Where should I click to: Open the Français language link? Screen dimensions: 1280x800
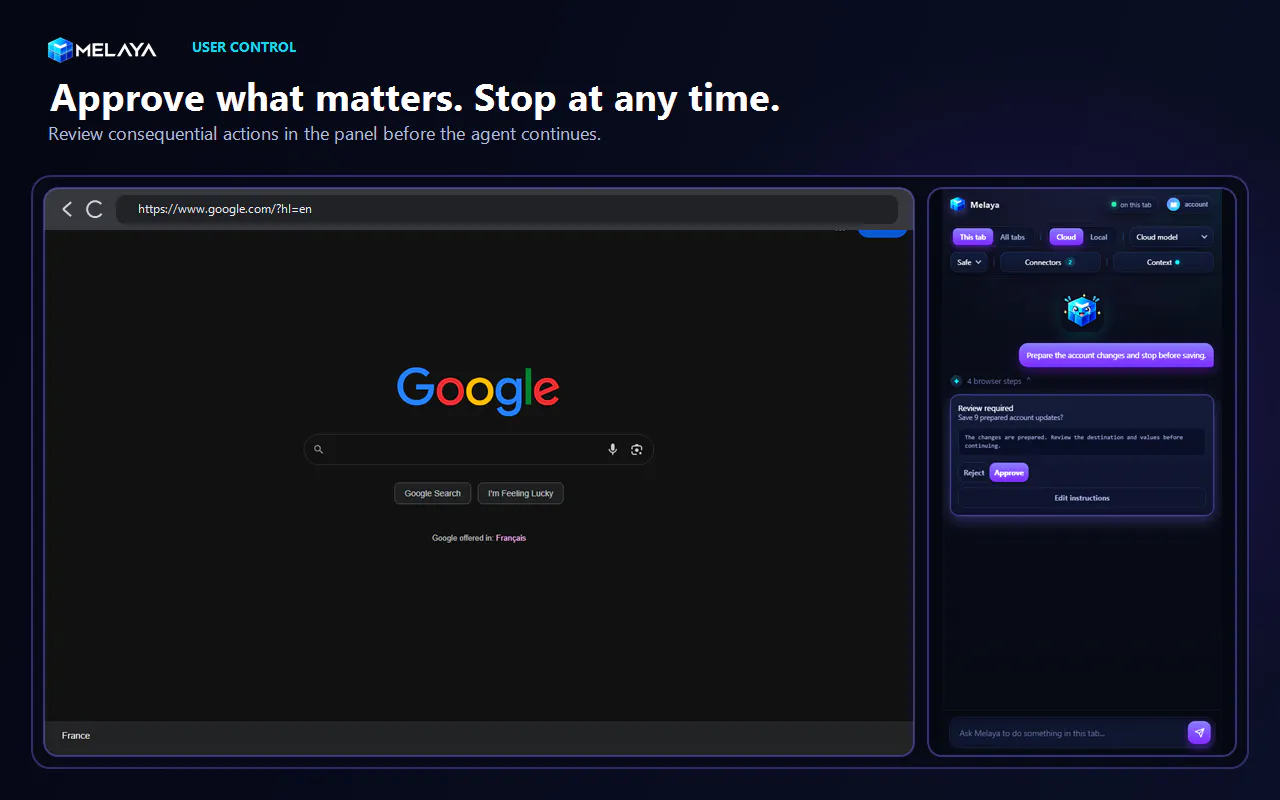(511, 538)
